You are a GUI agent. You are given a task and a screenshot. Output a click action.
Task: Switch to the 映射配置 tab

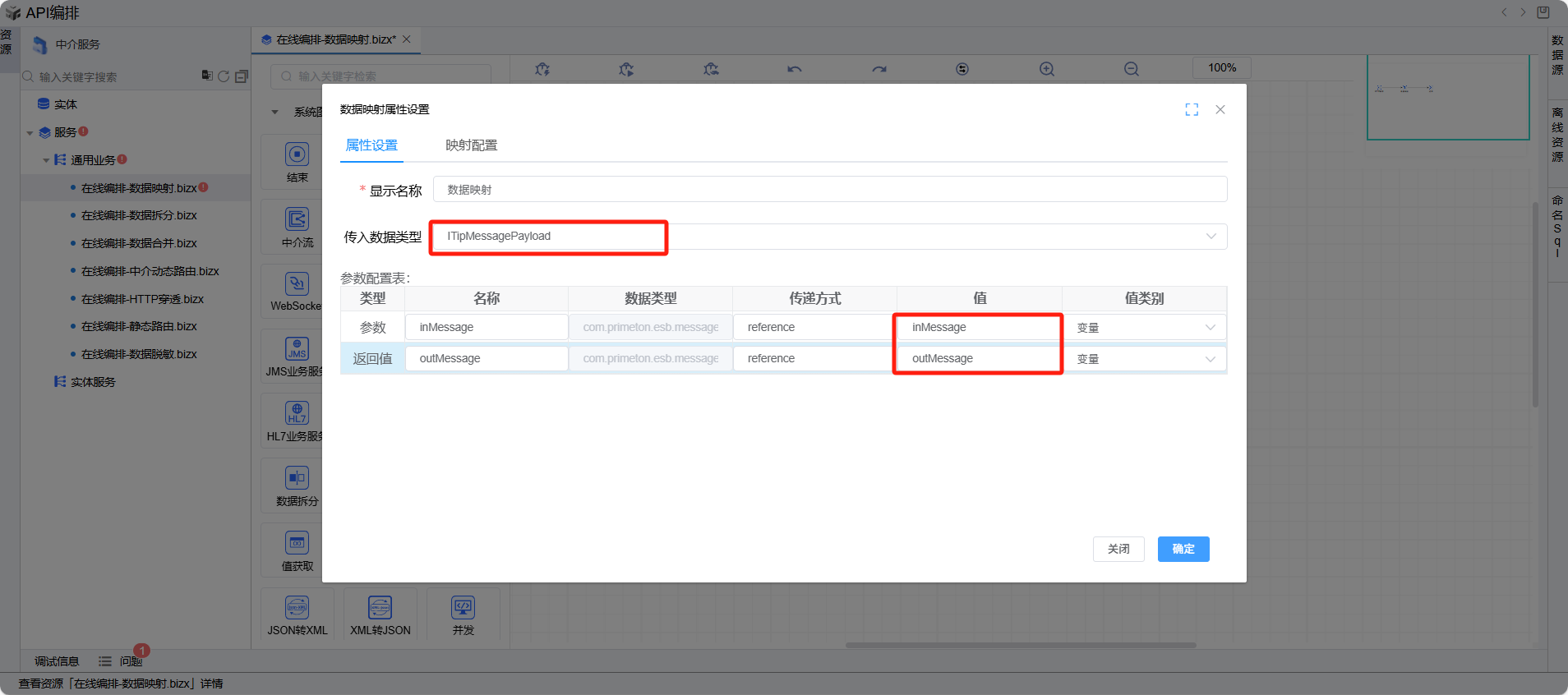(471, 145)
